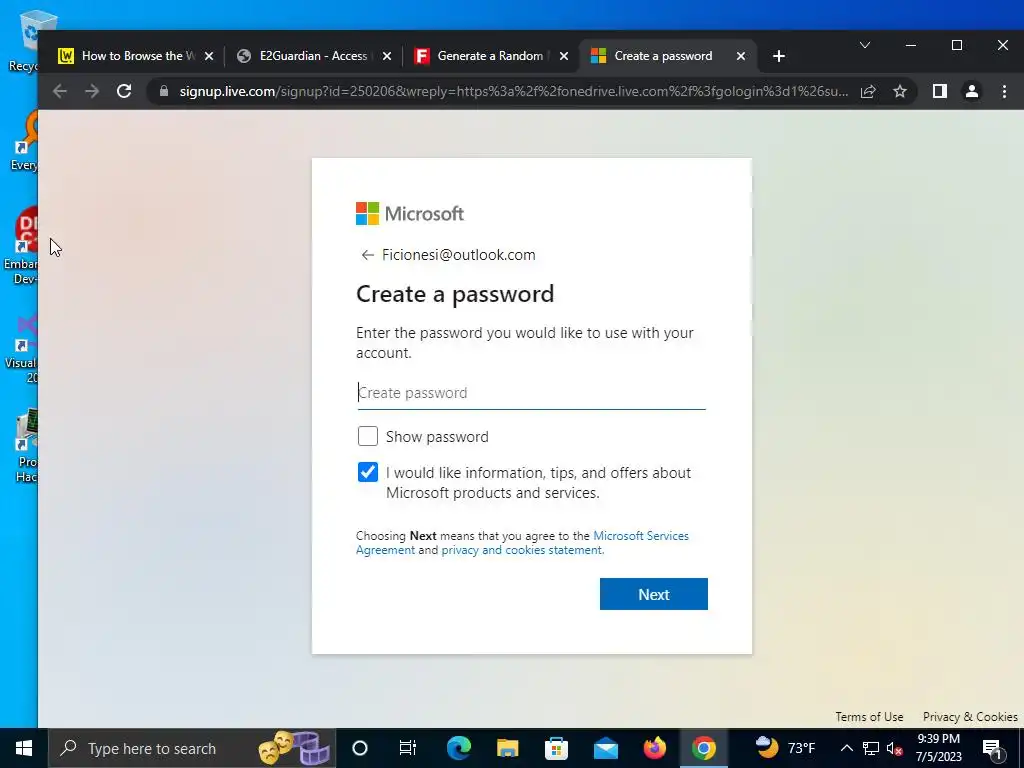Image resolution: width=1024 pixels, height=768 pixels.
Task: Open network settings from the tray
Action: pos(871,748)
